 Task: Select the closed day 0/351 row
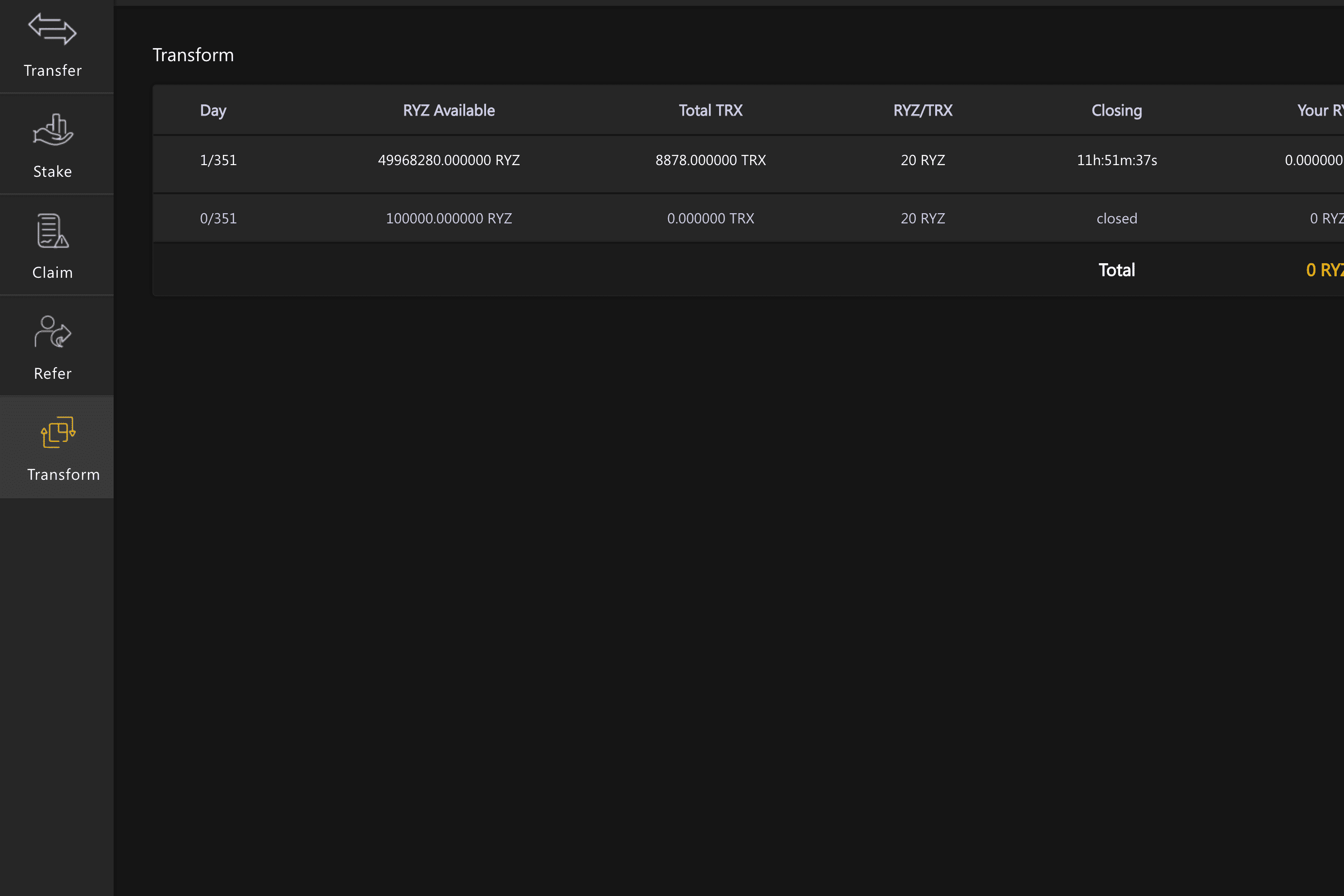point(218,219)
